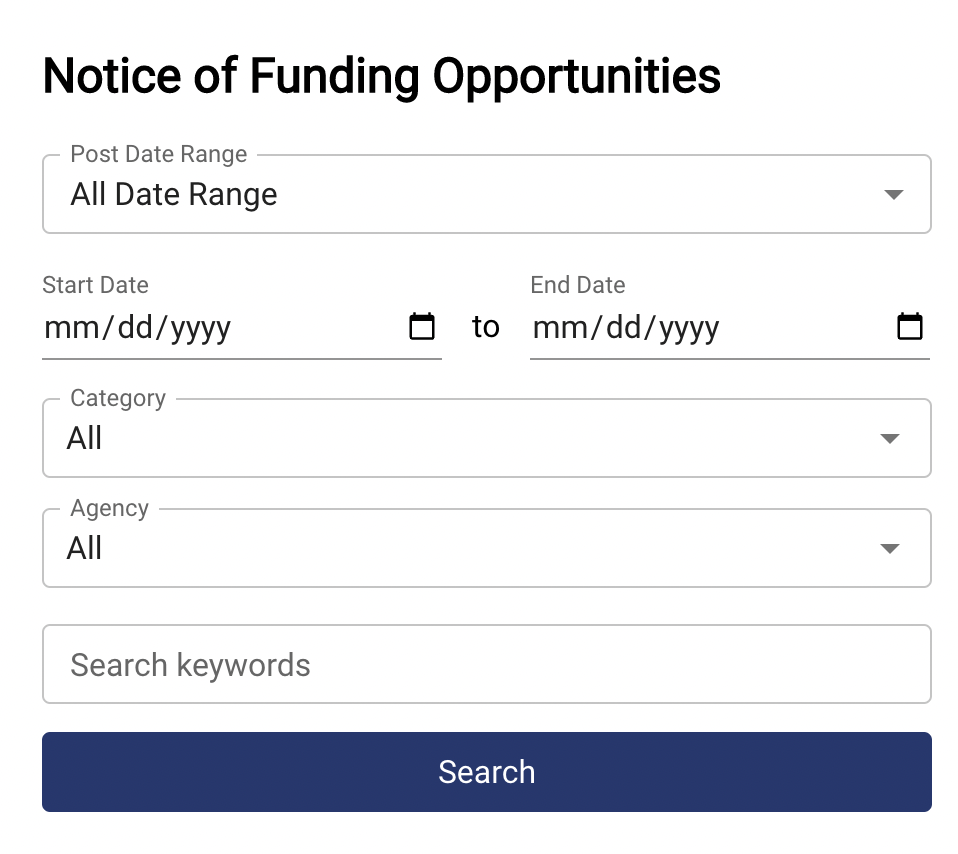The image size is (958, 854).
Task: Click the Start Date label
Action: click(95, 285)
